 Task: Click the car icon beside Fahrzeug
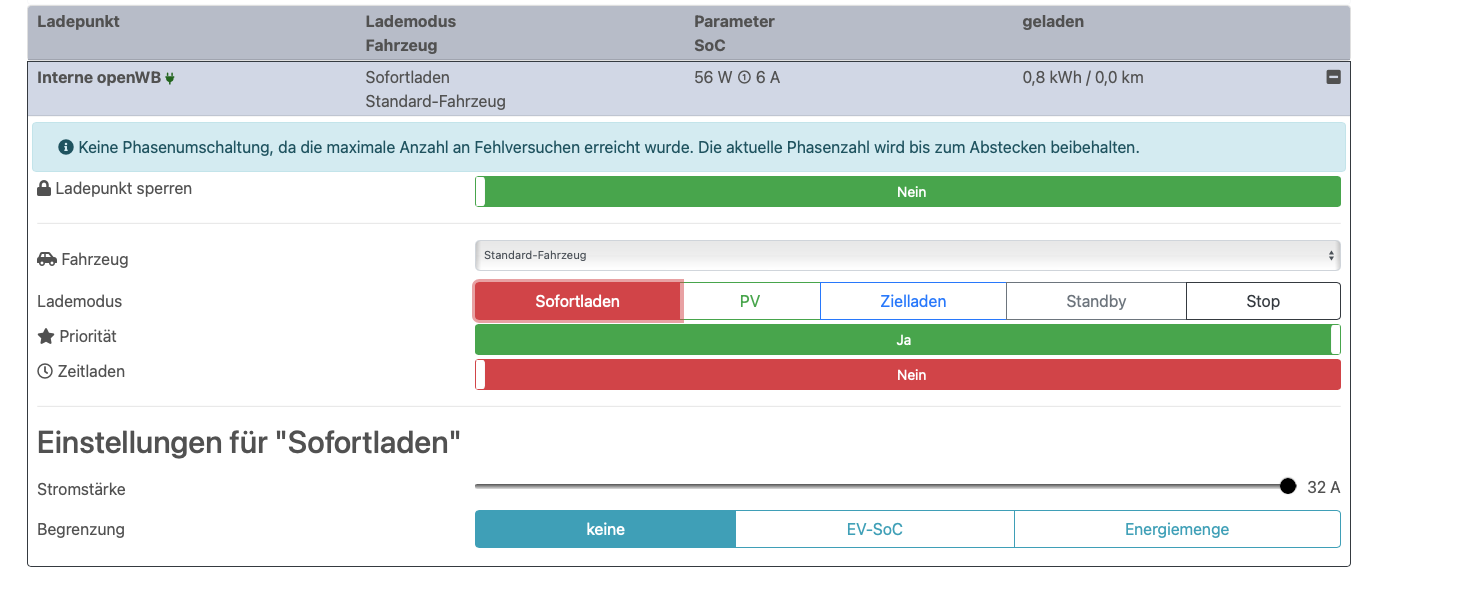(x=46, y=259)
